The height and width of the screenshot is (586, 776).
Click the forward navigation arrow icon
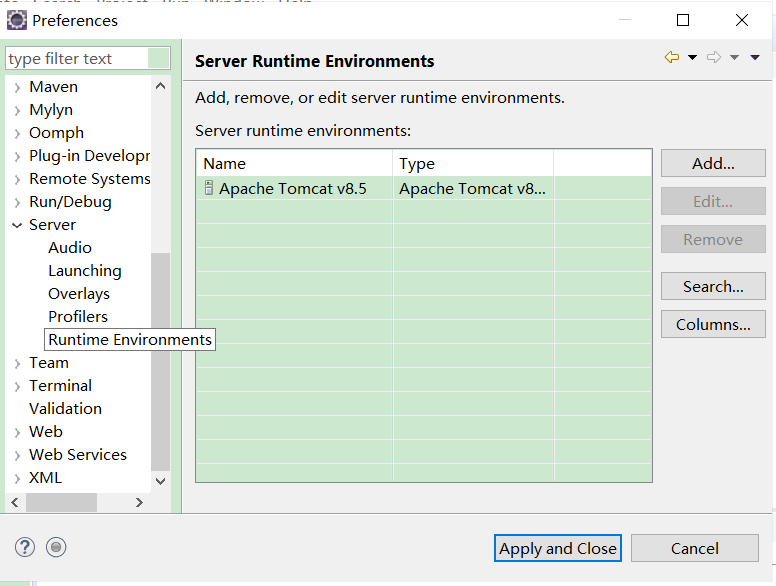pos(714,57)
